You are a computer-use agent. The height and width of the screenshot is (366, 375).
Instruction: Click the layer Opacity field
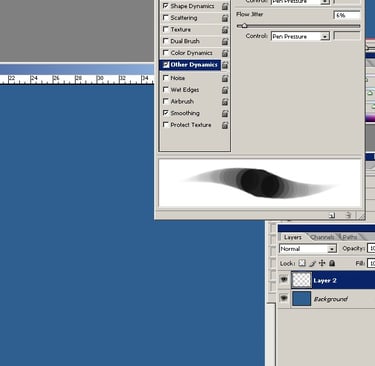point(371,248)
